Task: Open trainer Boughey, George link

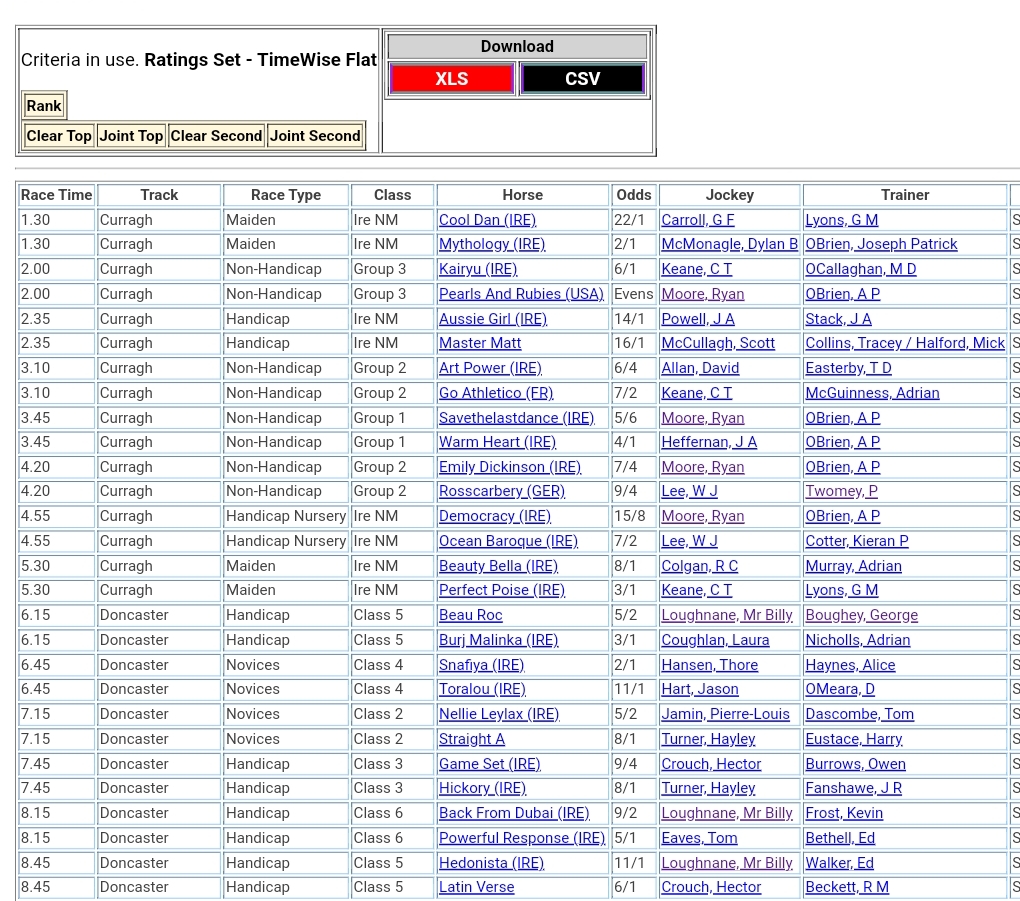Action: coord(861,615)
